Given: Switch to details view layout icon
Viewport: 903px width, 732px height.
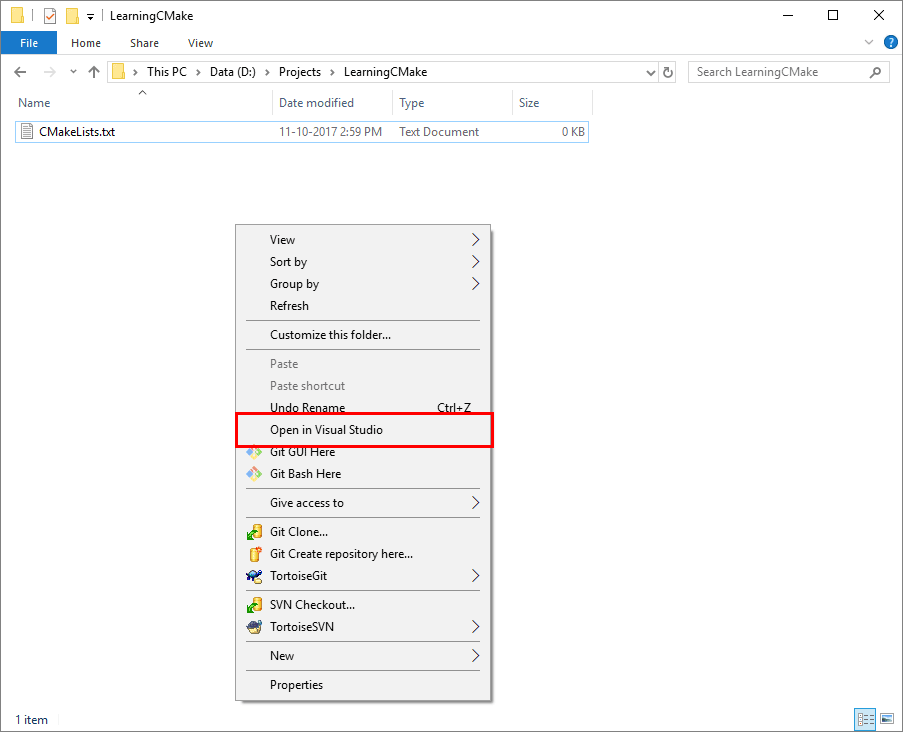Looking at the screenshot, I should [x=865, y=719].
